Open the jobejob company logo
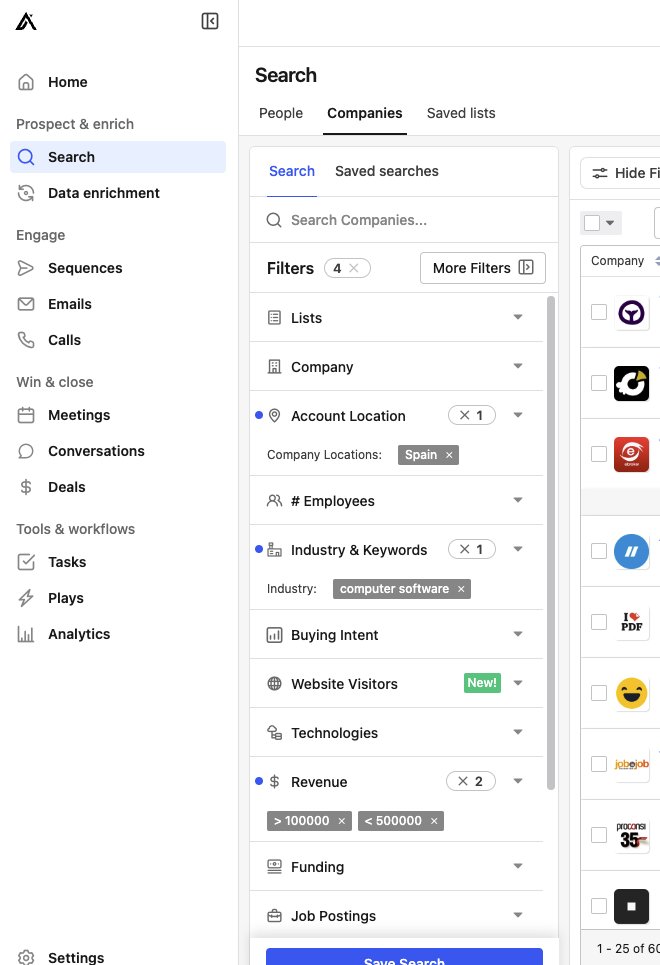The image size is (660, 965). pyautogui.click(x=632, y=764)
